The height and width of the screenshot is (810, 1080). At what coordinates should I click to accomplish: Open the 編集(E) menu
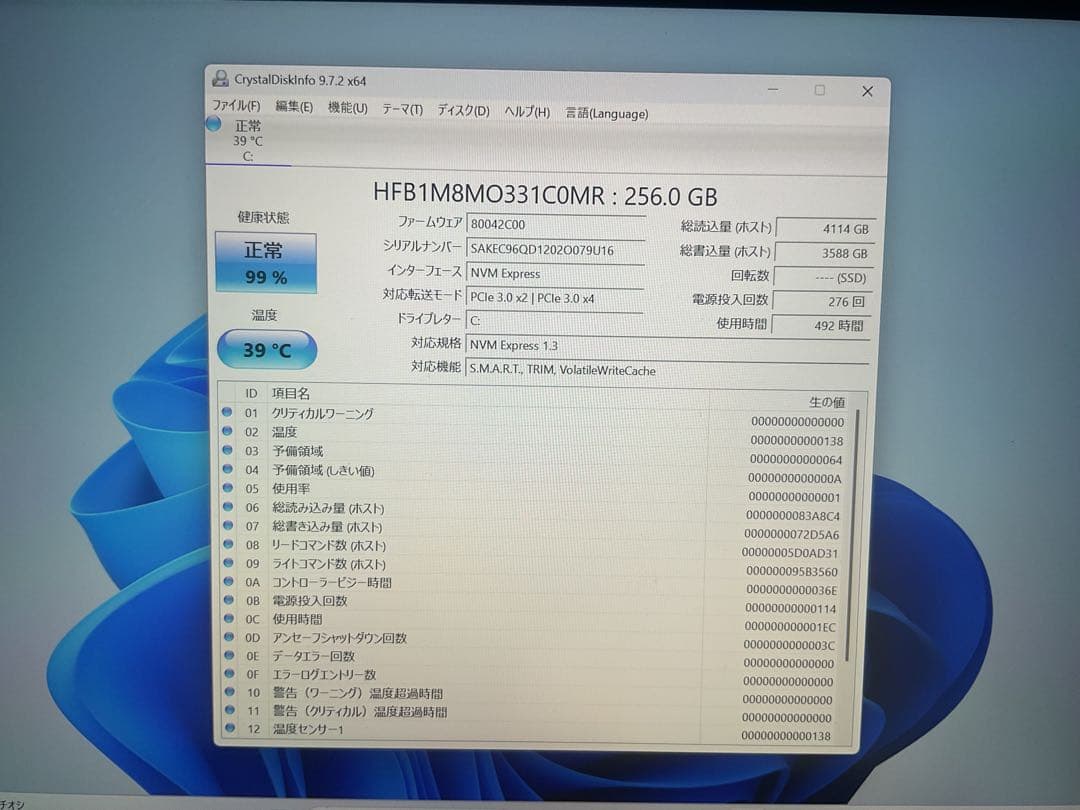tap(294, 108)
